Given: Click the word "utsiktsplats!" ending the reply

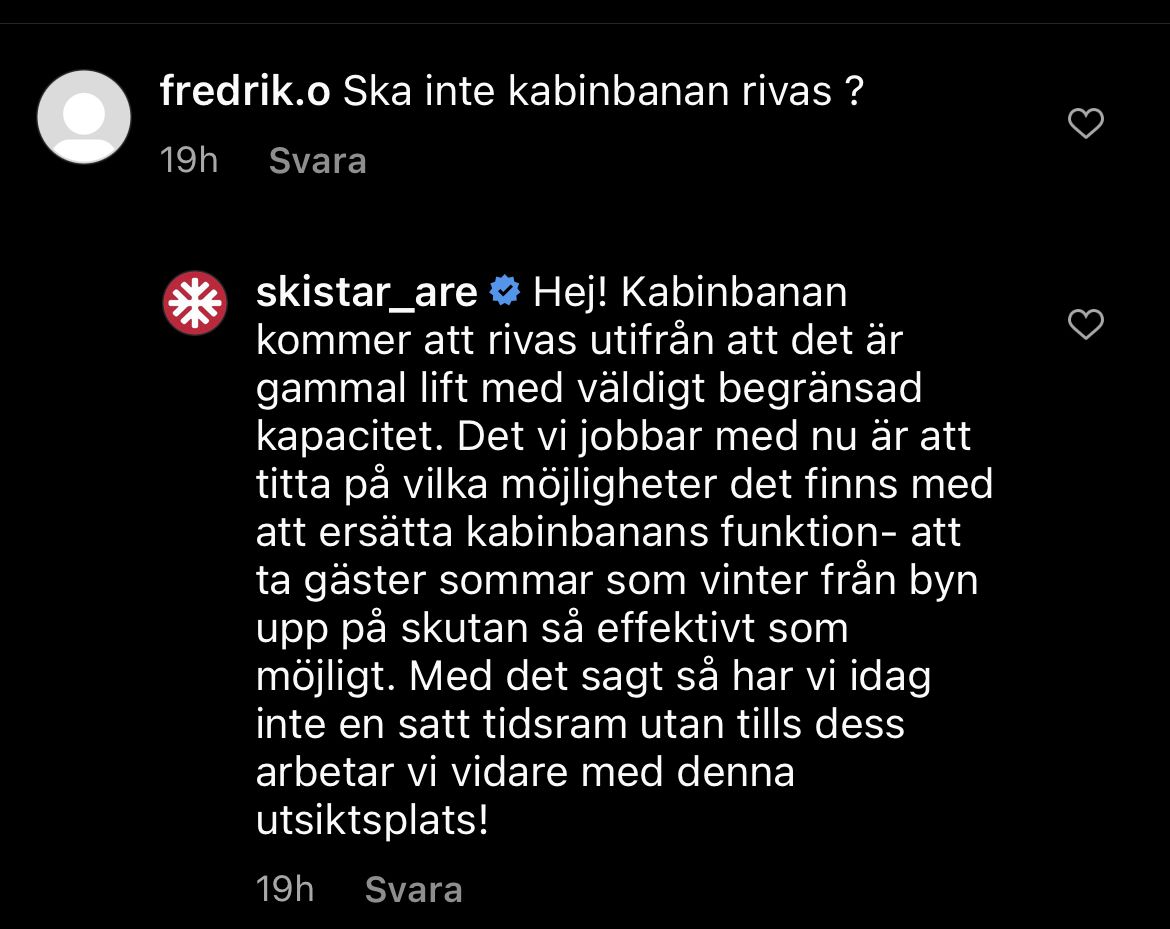Looking at the screenshot, I should tap(372, 821).
